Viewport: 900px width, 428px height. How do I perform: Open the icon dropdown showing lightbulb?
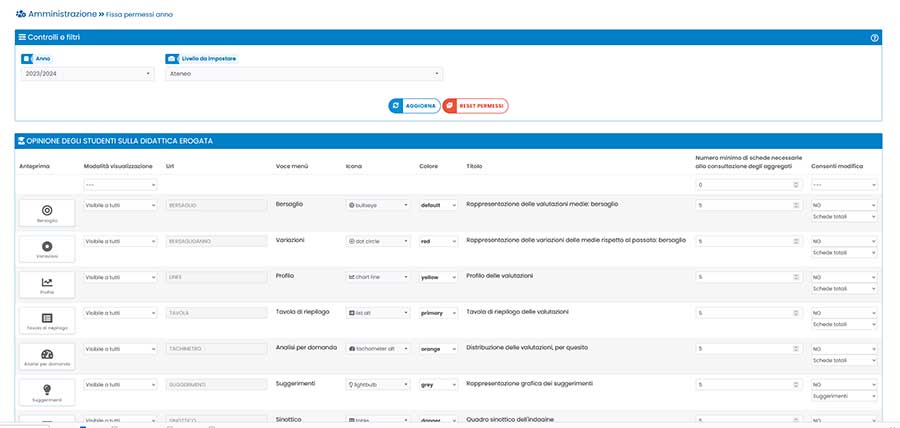pyautogui.click(x=377, y=384)
